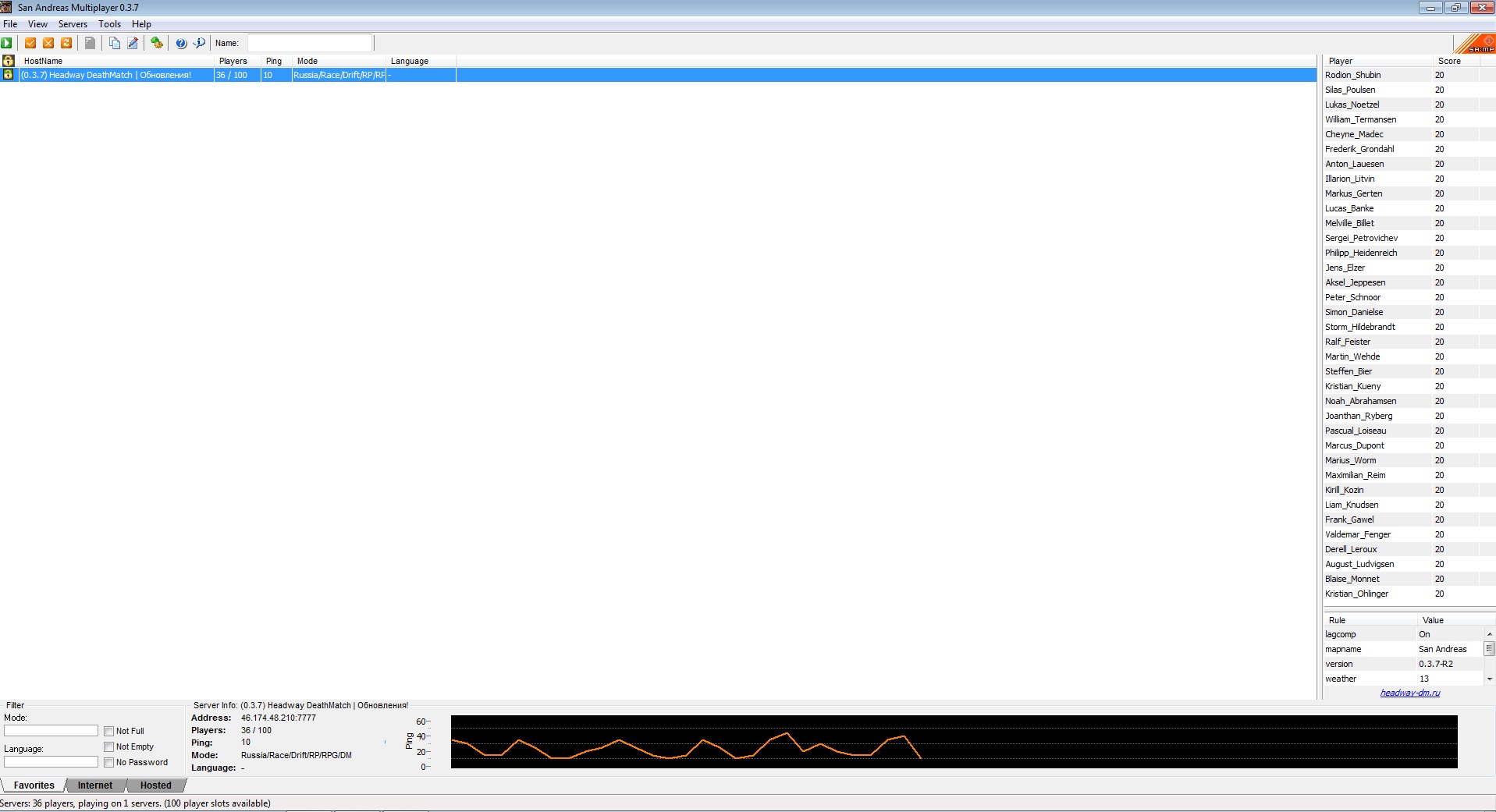1496x812 pixels.
Task: Click the Score column header
Action: pos(1456,61)
